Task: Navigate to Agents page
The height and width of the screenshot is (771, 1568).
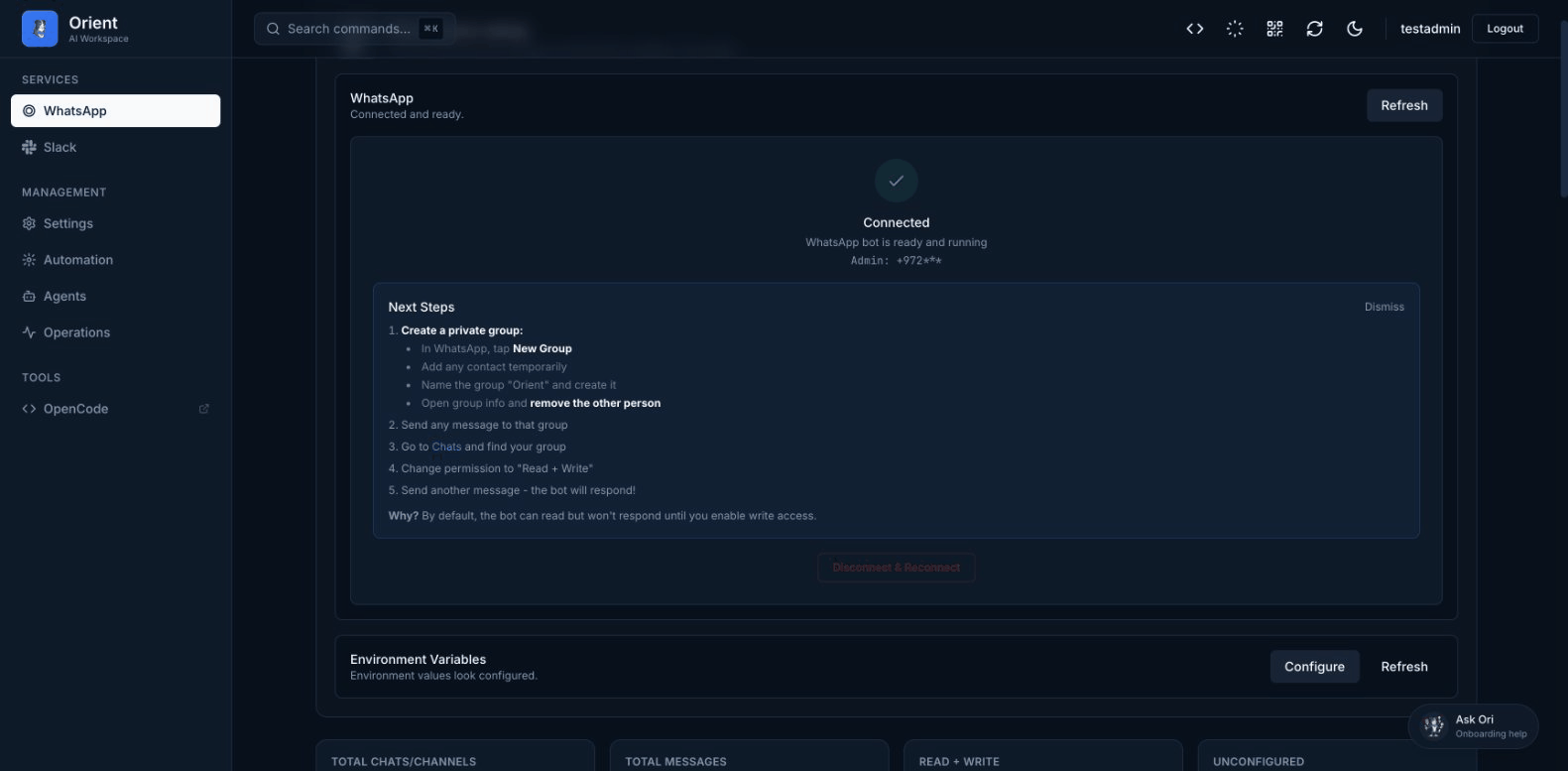Action: pos(64,296)
